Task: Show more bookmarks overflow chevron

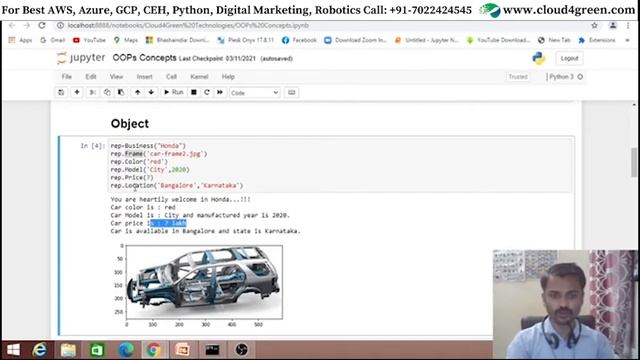Action: pos(627,40)
